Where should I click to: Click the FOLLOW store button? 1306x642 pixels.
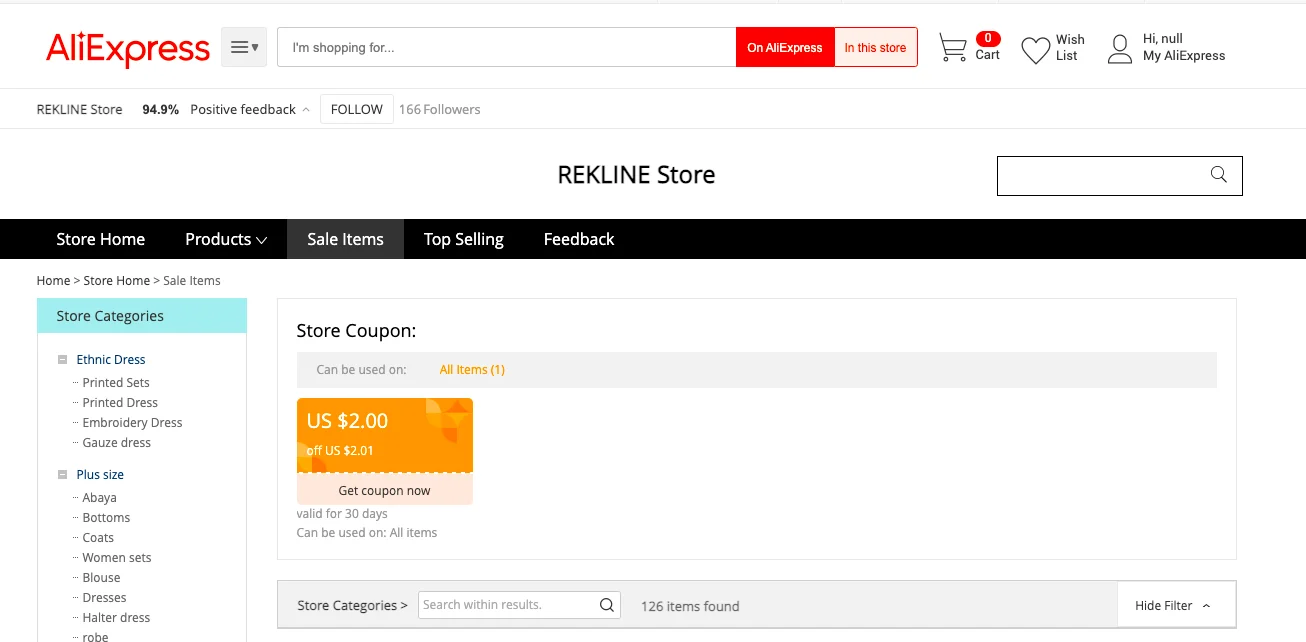(x=357, y=110)
